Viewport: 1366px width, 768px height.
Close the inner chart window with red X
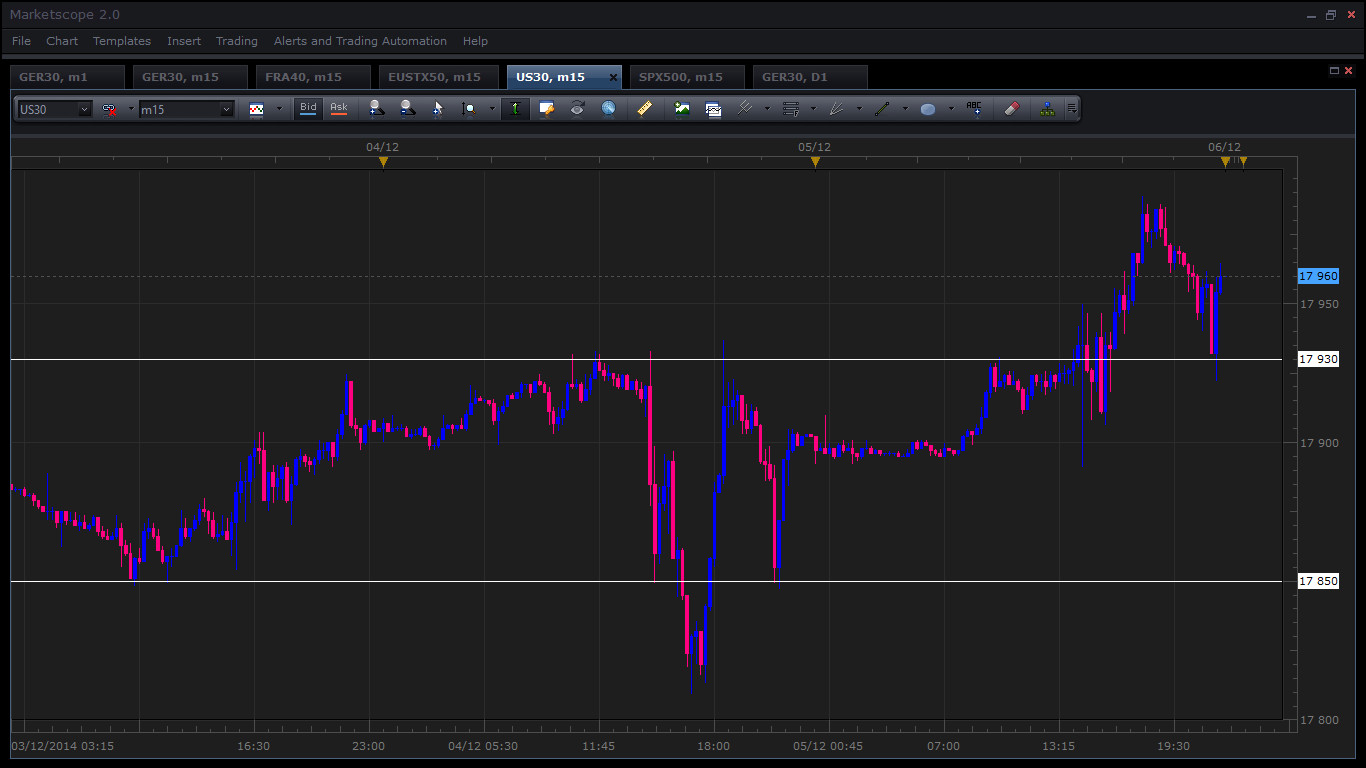pos(1348,70)
